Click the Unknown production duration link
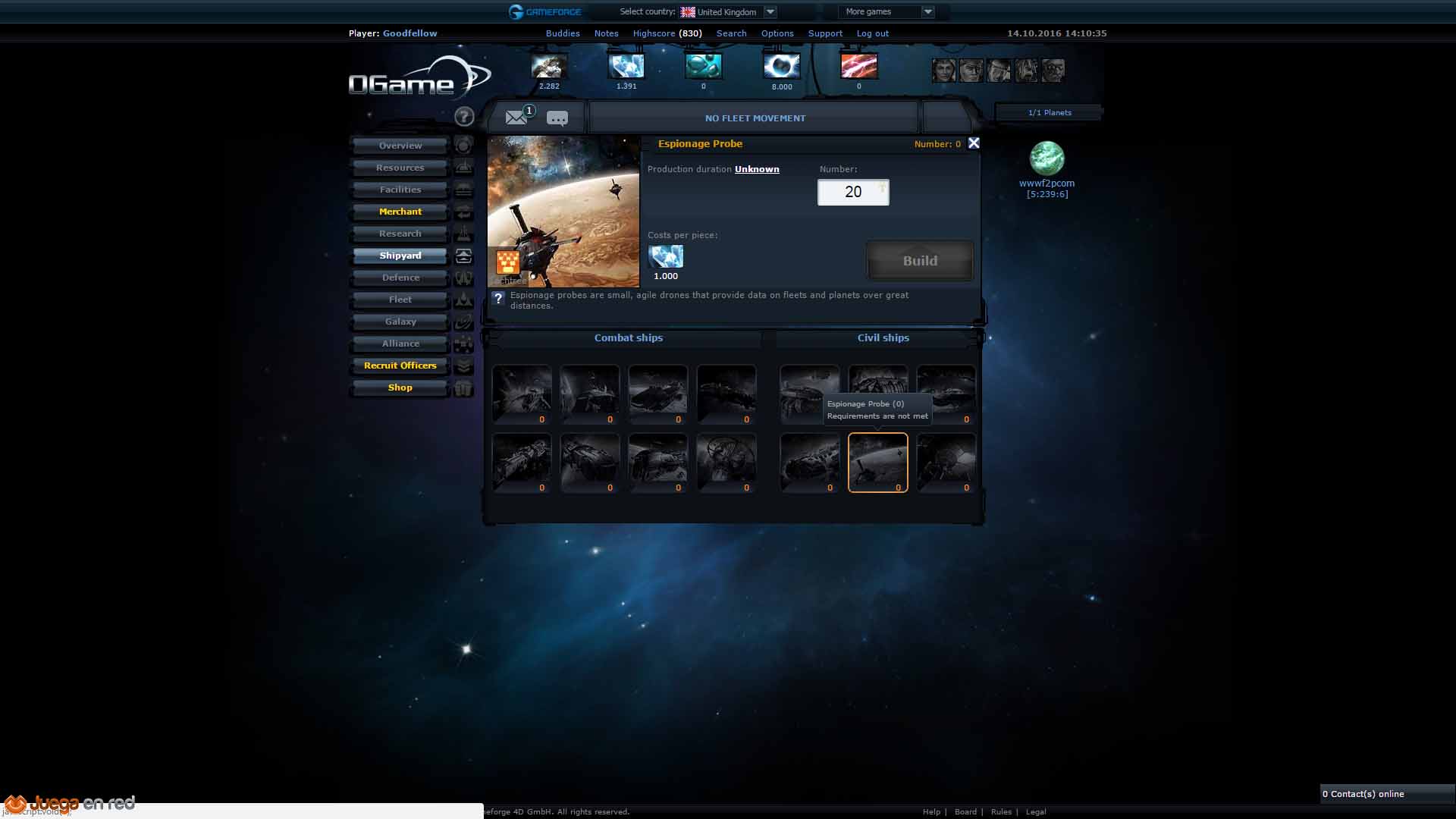 coord(757,169)
